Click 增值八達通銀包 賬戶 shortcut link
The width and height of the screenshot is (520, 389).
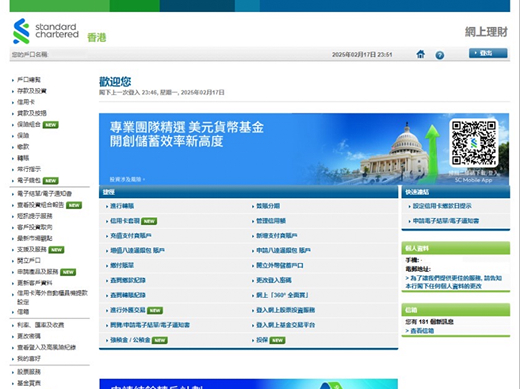(137, 250)
